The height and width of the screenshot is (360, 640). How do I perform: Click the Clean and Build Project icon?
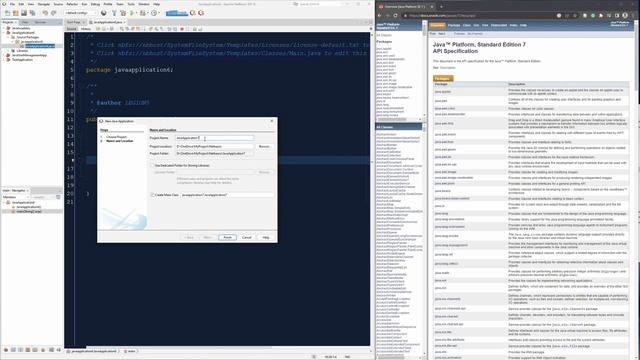coord(123,13)
